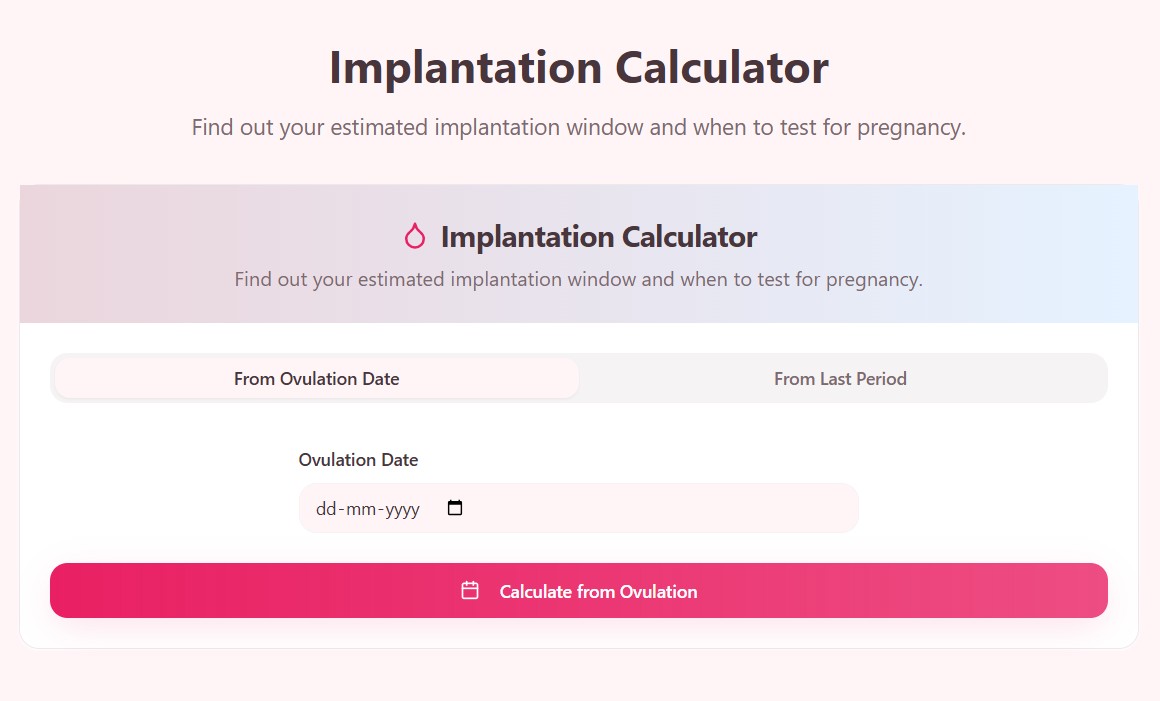Click the Implantation Calculator heading inside the card

(x=598, y=237)
